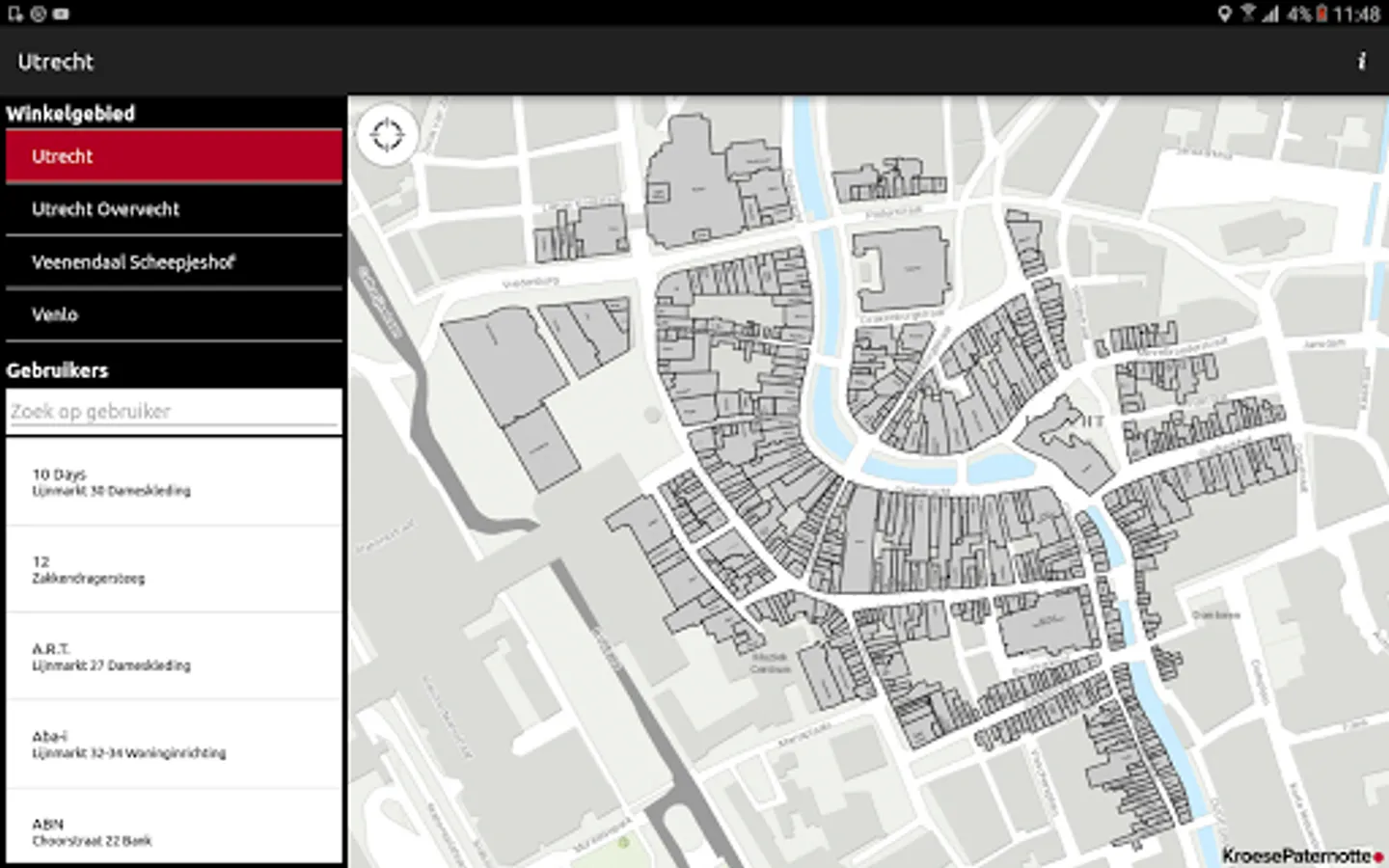
Task: Open the 12 Zakkendragersteeg user entry
Action: click(x=174, y=569)
